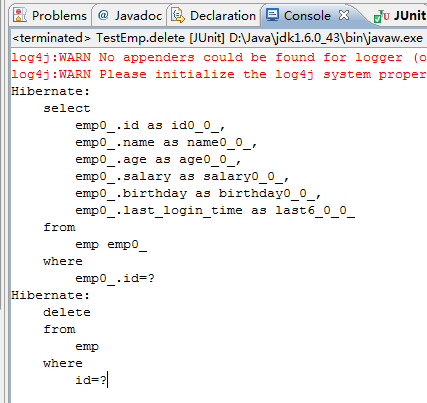Image resolution: width=427 pixels, height=403 pixels.
Task: Click the 'delete' keyword in console output
Action: [x=67, y=312]
